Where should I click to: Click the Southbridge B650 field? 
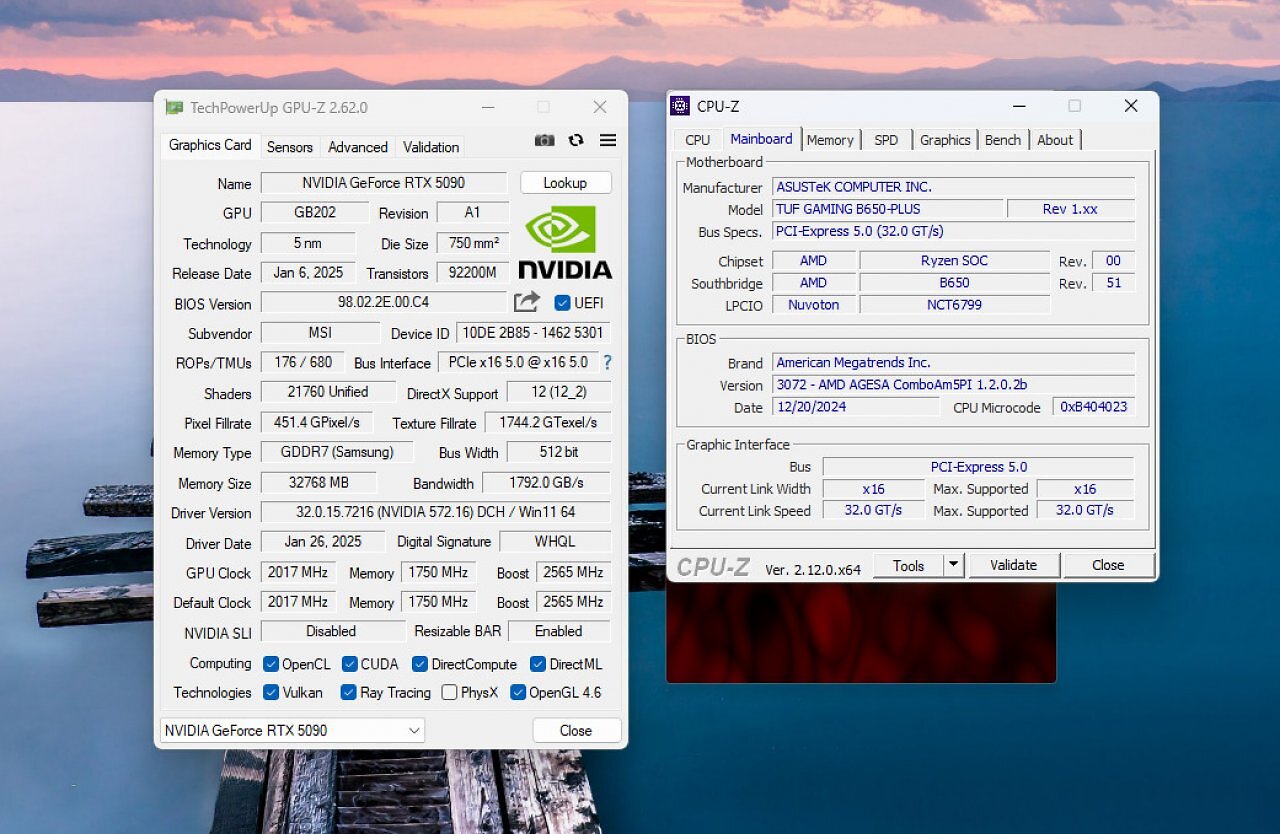[955, 283]
